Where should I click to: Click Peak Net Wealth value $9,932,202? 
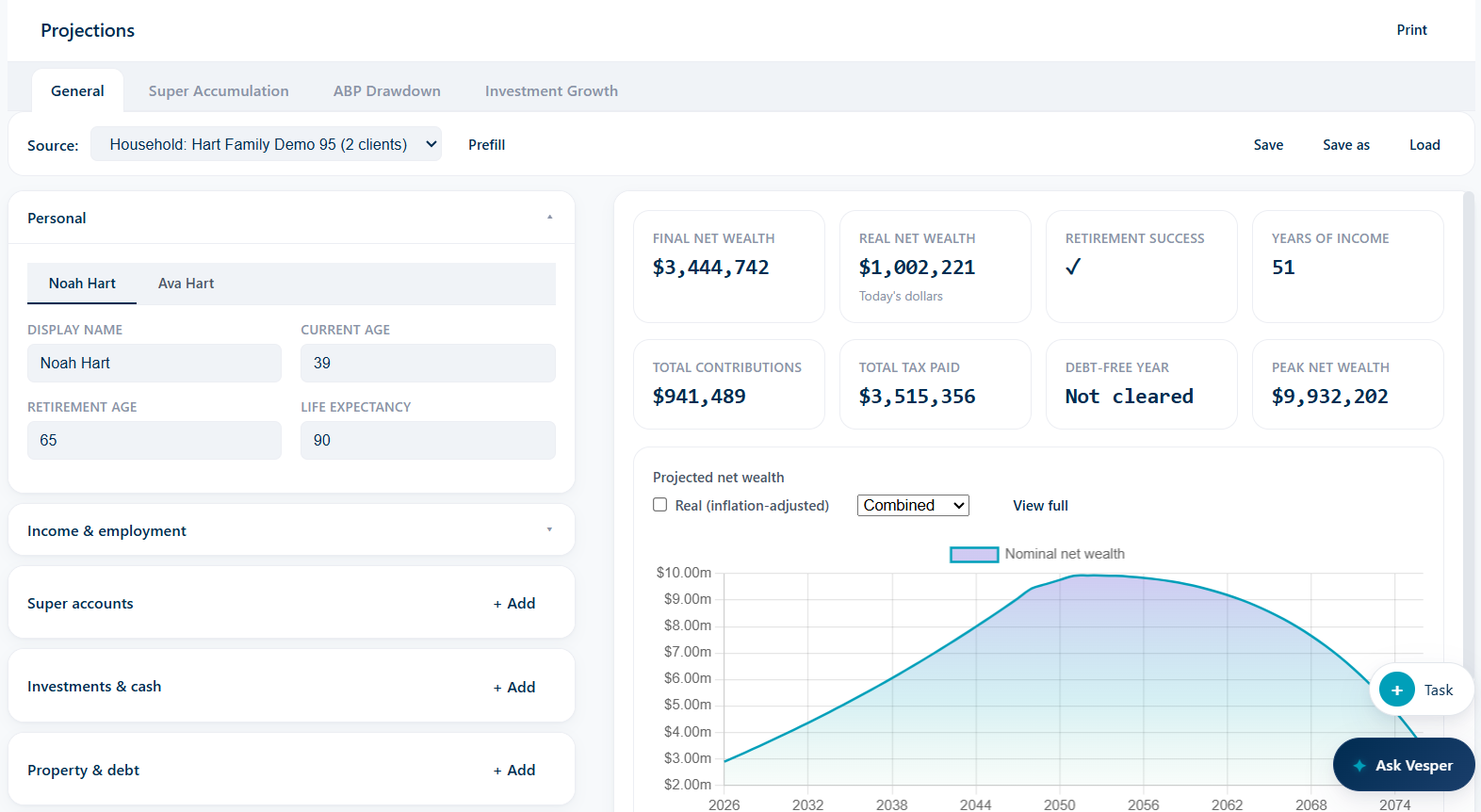coord(1330,397)
